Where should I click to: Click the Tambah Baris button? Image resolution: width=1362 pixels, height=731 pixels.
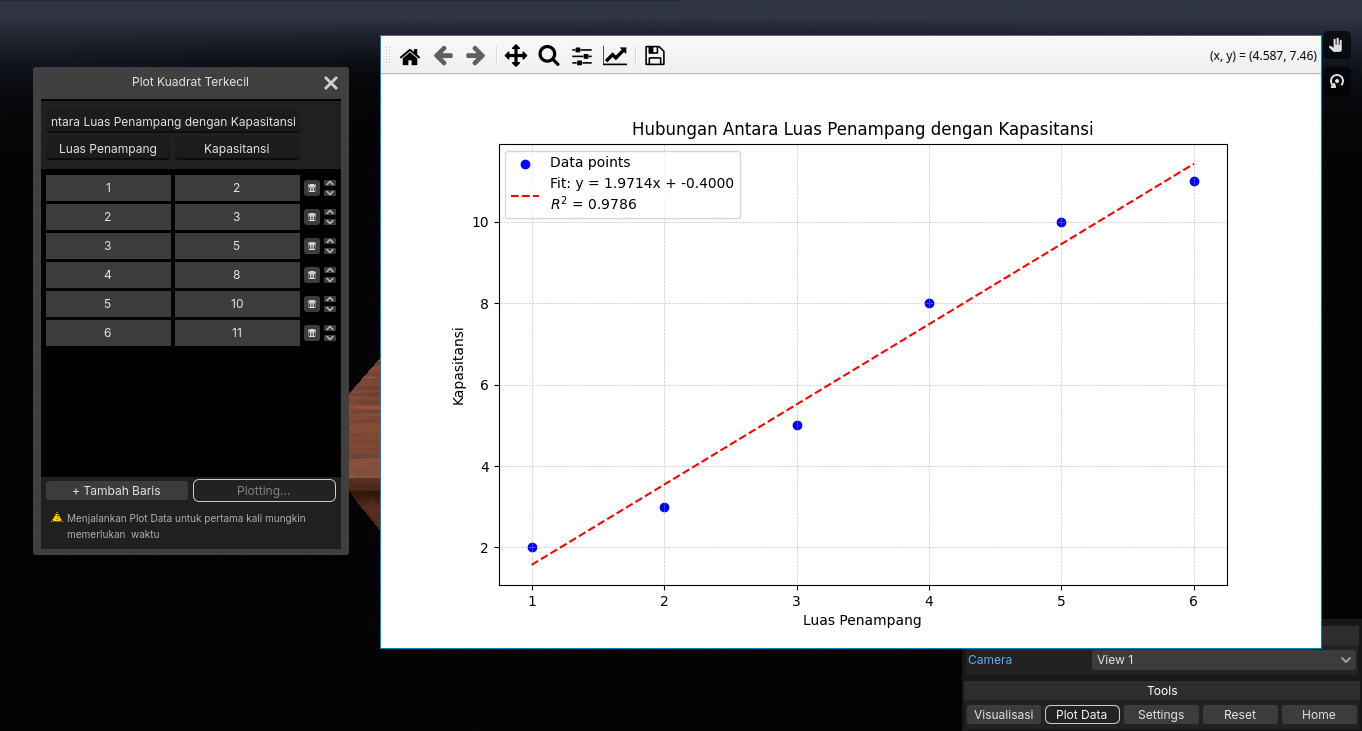[116, 491]
